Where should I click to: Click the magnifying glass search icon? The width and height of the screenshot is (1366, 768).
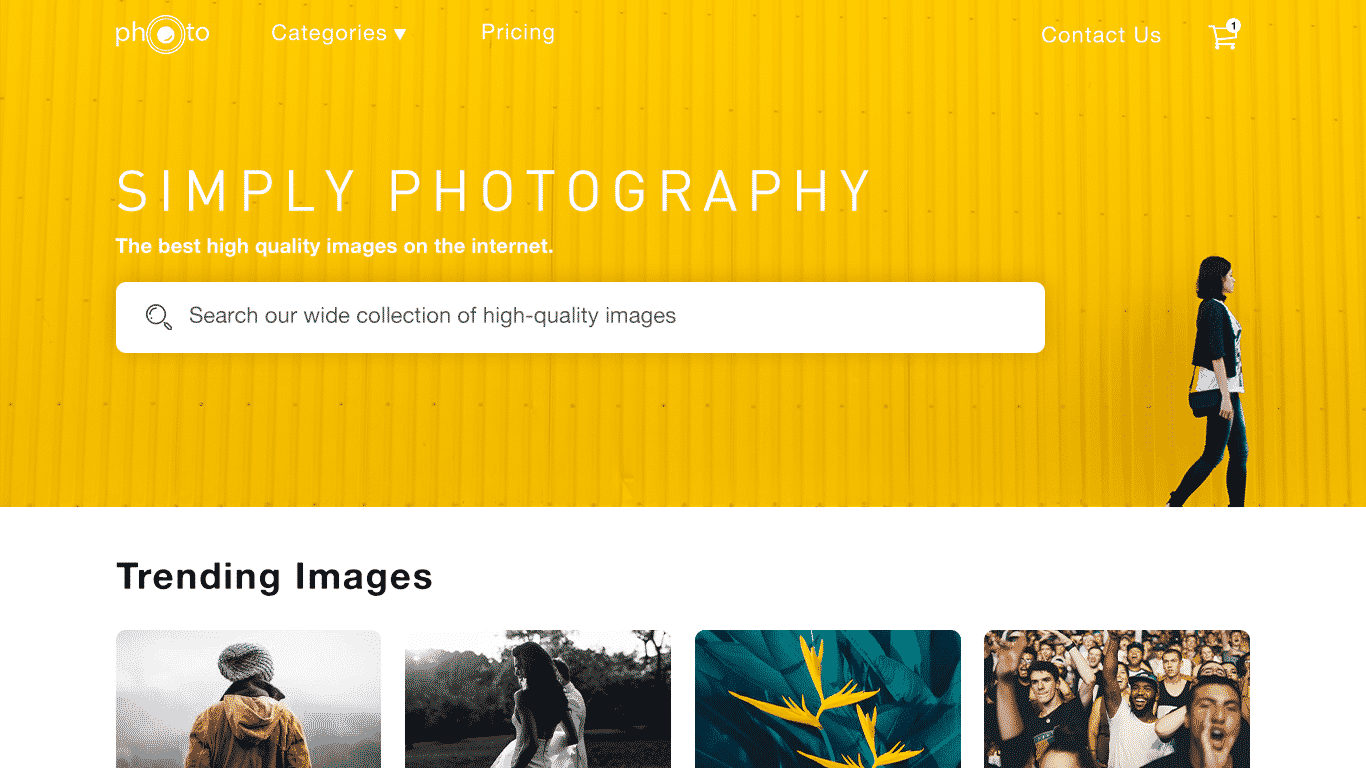158,317
